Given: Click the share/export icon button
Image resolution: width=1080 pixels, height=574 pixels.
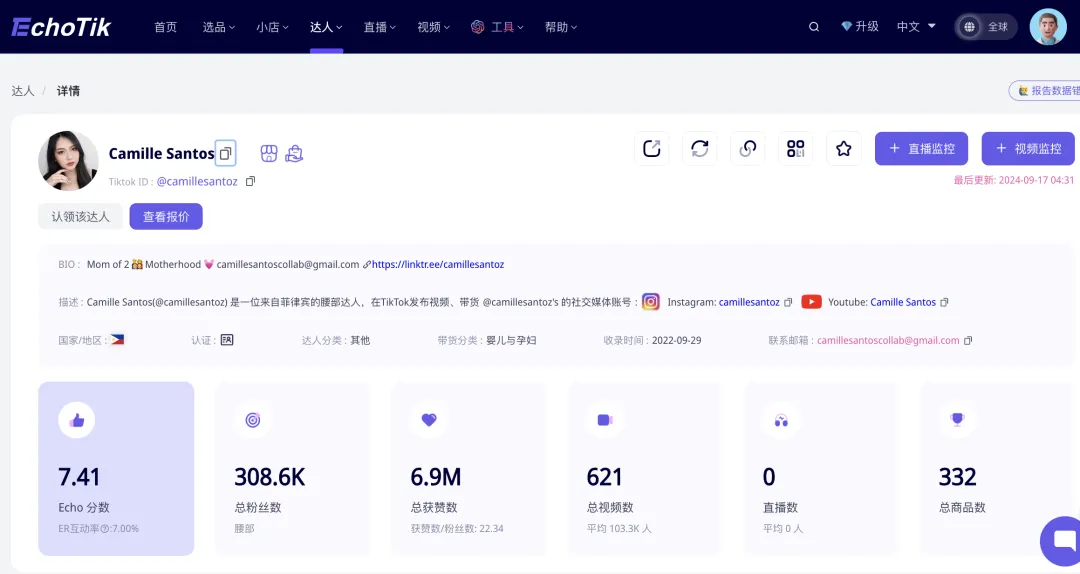Looking at the screenshot, I should pyautogui.click(x=652, y=148).
